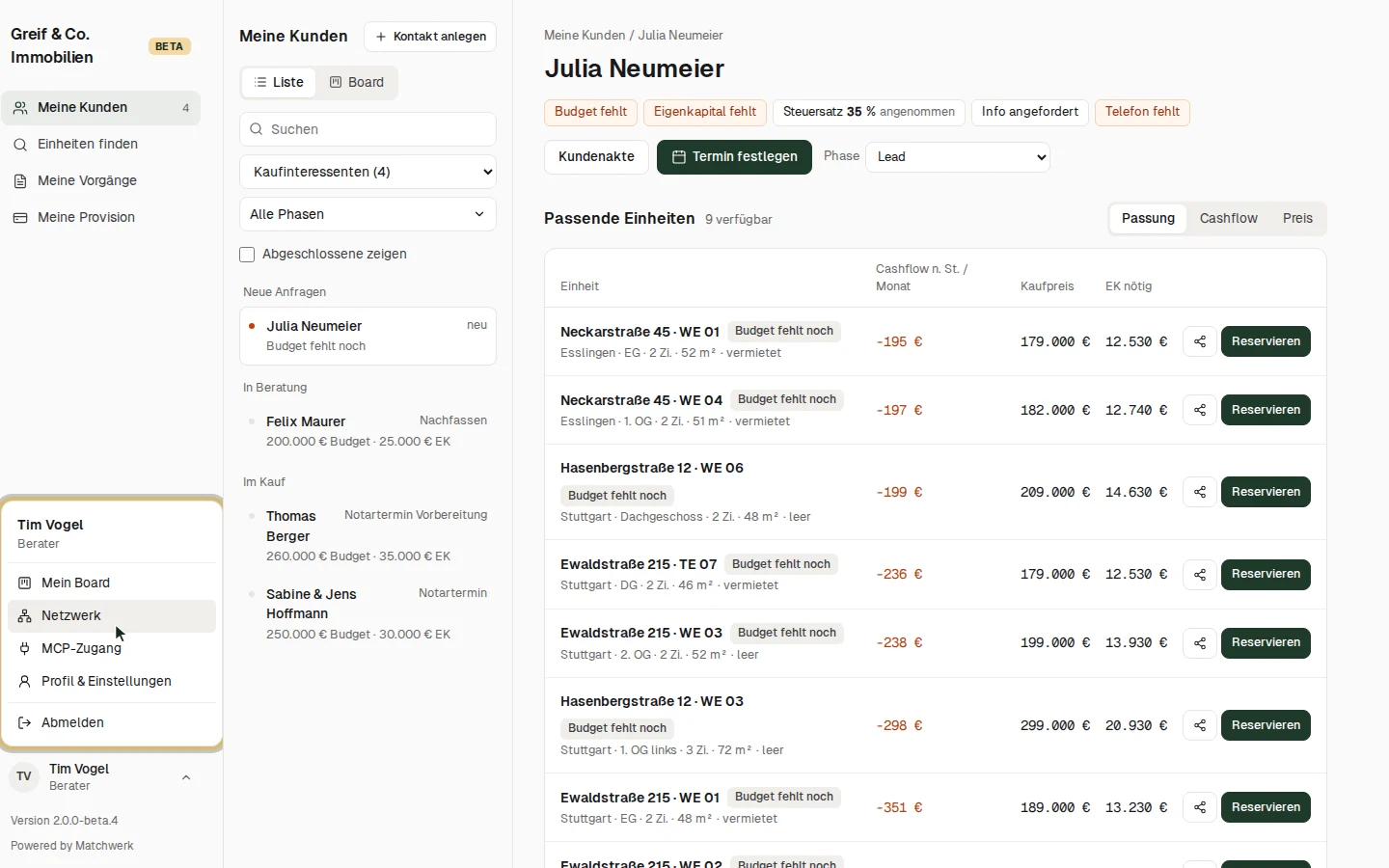Image resolution: width=1389 pixels, height=868 pixels.
Task: Click Kontakt anlegen button
Action: click(430, 37)
